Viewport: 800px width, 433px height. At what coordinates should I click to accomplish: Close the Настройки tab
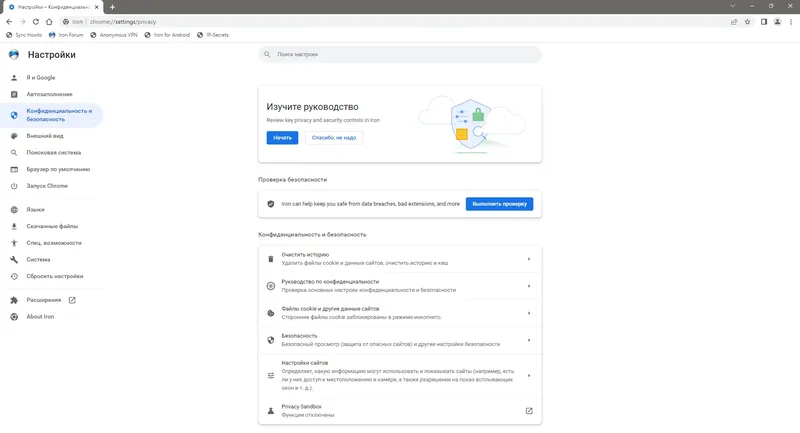point(96,7)
